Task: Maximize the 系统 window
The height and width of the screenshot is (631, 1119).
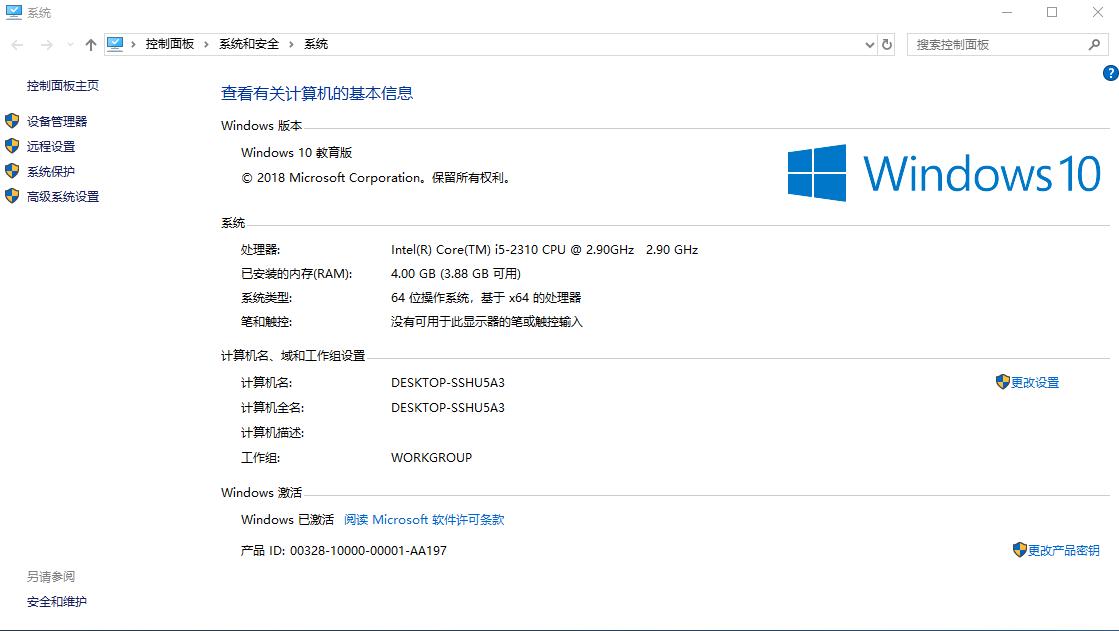Action: point(1052,12)
